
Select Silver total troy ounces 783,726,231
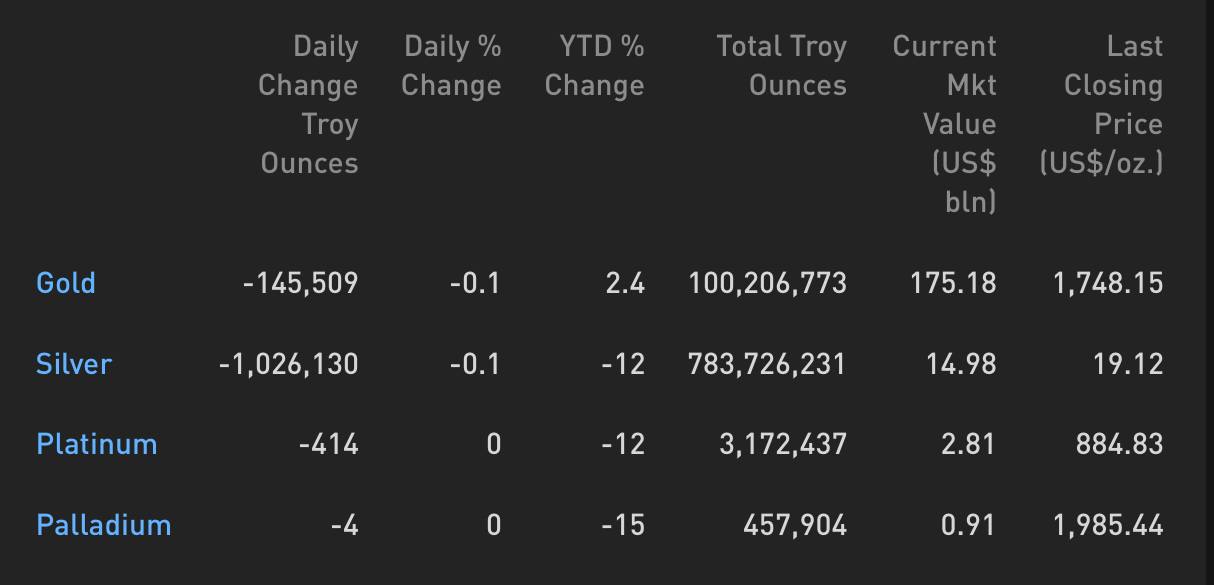click(x=767, y=364)
